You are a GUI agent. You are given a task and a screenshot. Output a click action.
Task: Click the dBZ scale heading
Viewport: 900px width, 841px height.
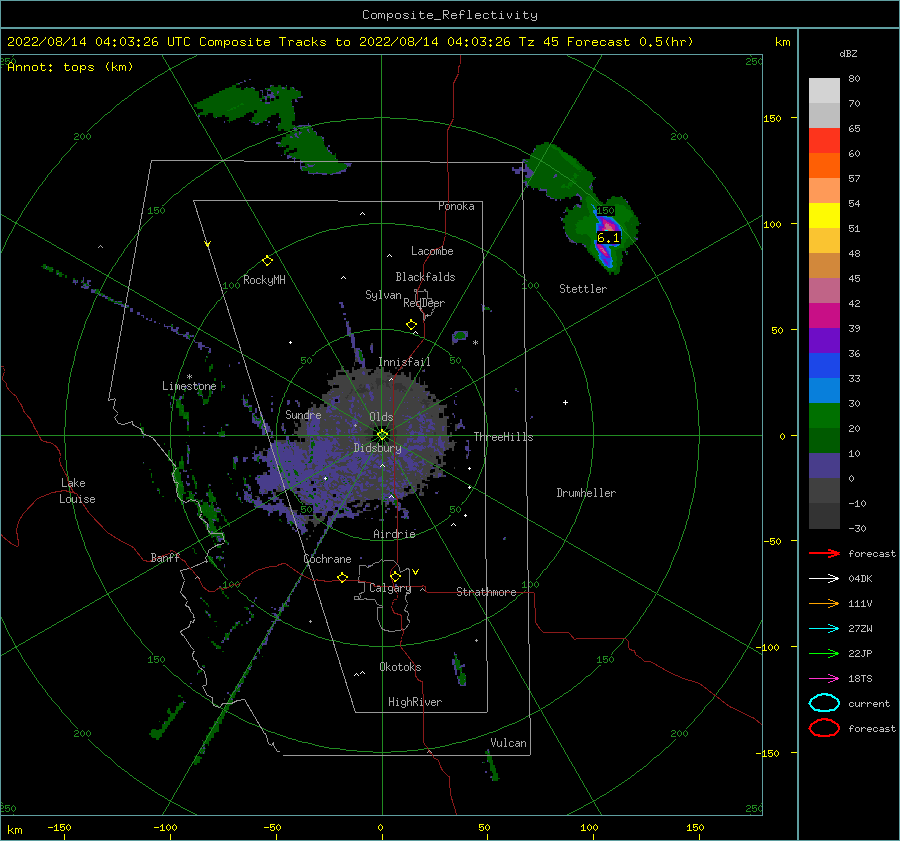pos(848,53)
